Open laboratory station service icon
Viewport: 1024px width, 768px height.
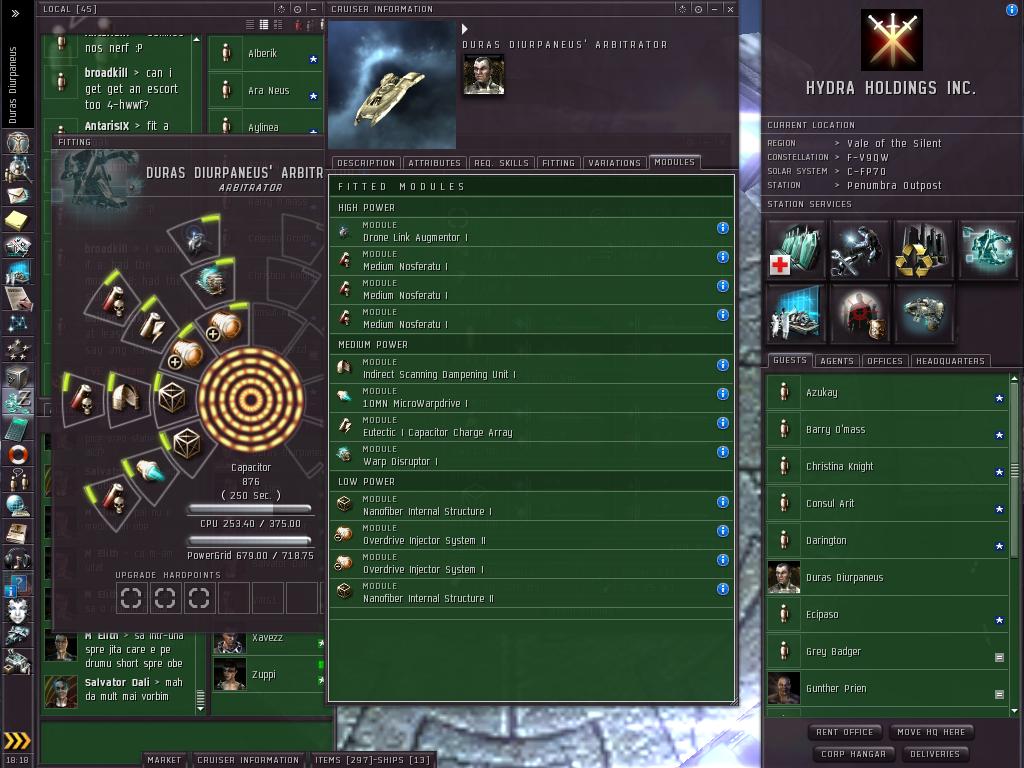pos(795,313)
